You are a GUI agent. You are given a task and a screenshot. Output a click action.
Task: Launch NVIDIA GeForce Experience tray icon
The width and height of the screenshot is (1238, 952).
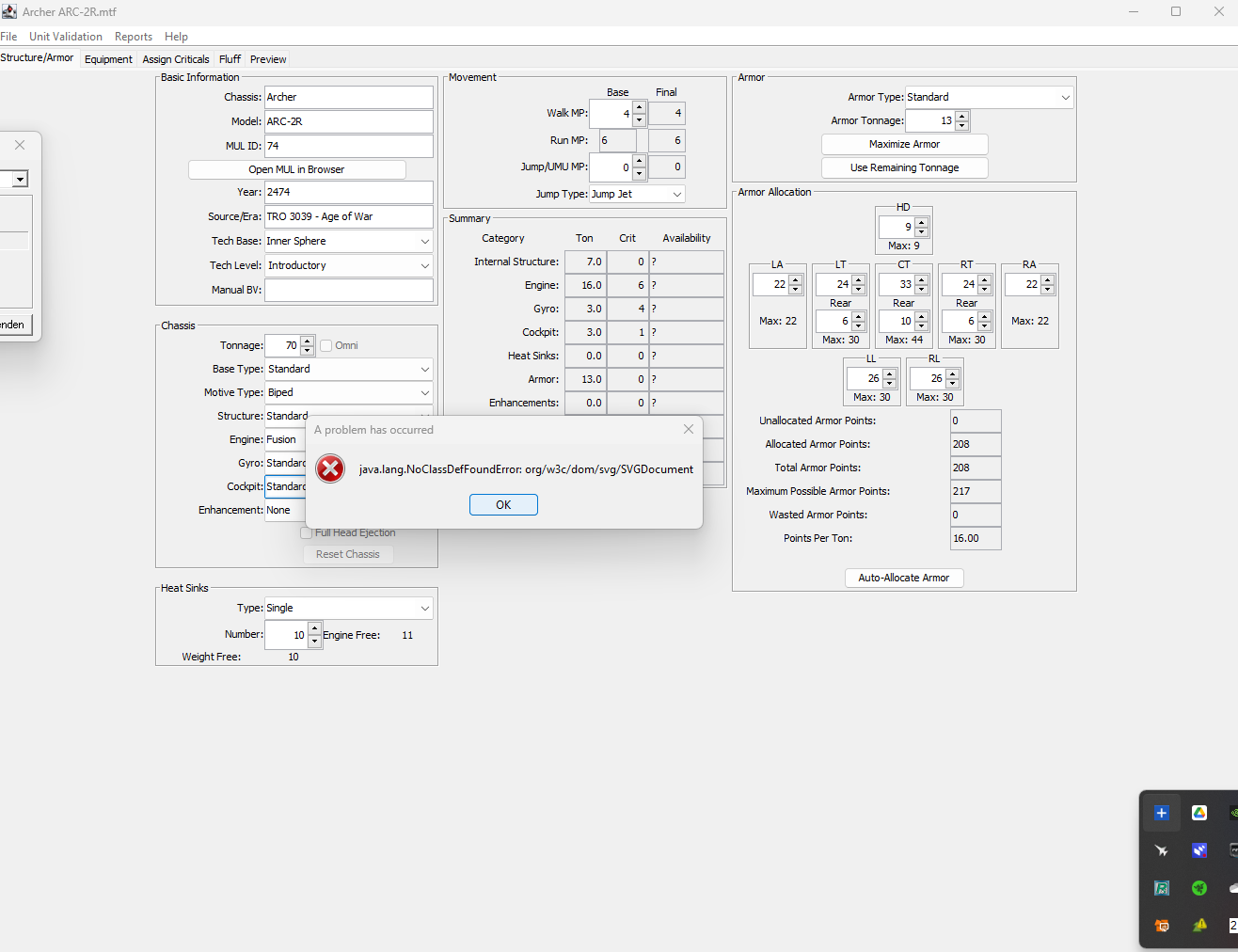(x=1233, y=812)
